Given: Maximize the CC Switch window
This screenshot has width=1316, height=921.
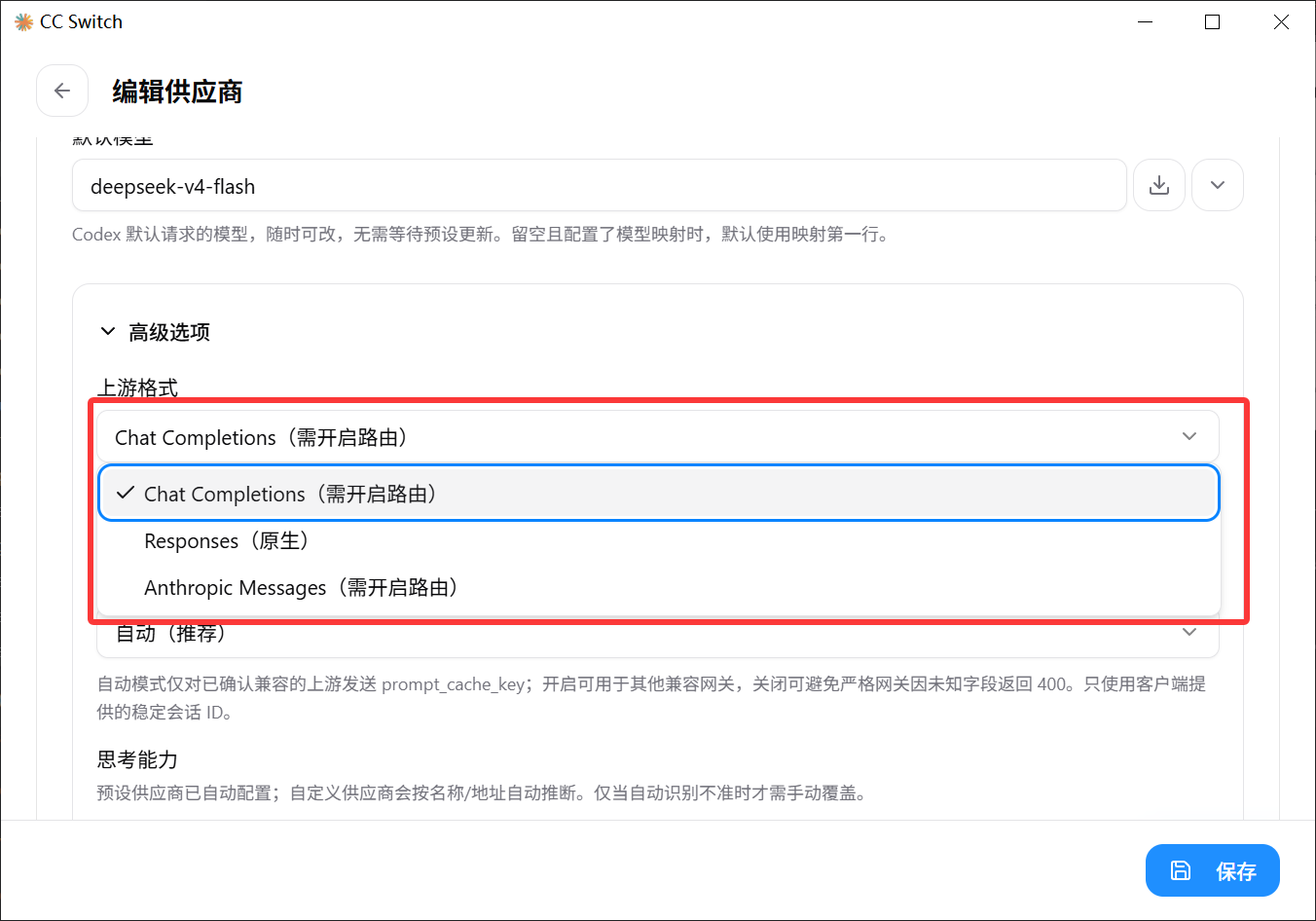Looking at the screenshot, I should [1212, 21].
